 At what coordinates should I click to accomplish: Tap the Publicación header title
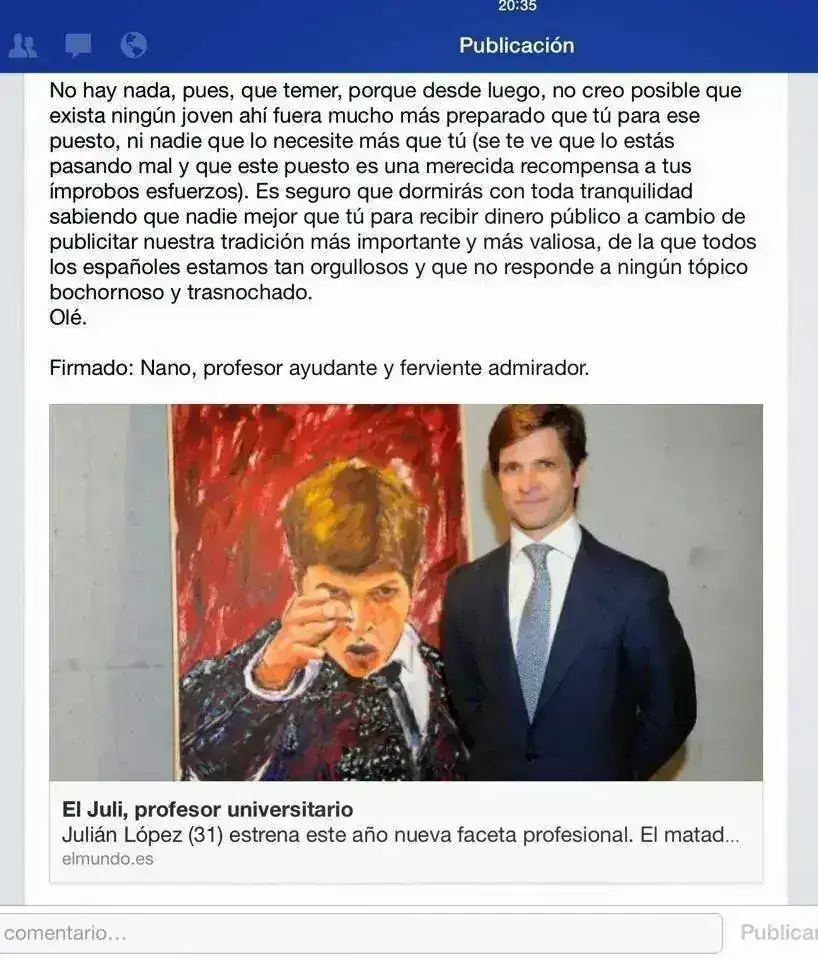tap(517, 45)
